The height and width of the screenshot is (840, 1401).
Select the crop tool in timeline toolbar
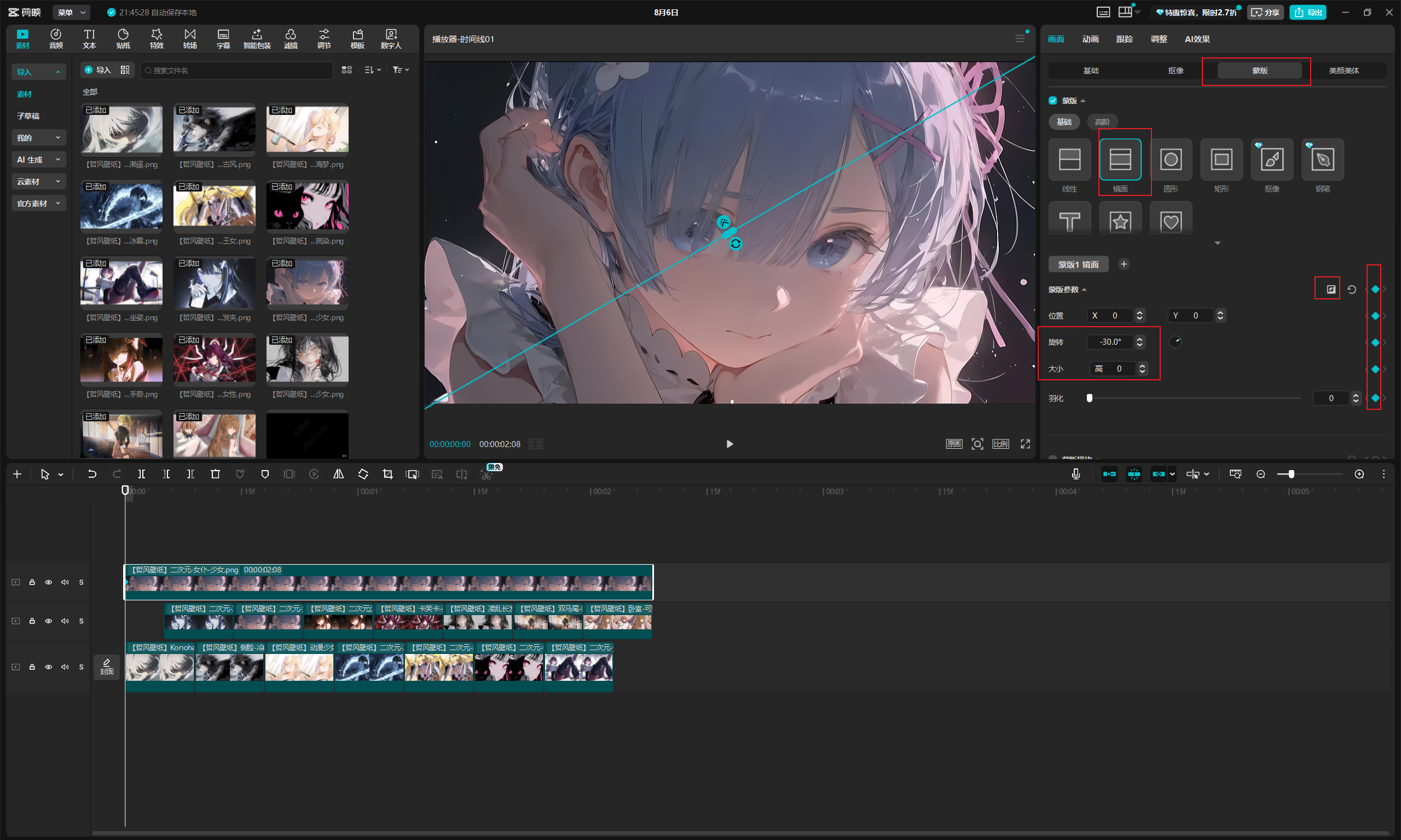coord(388,474)
